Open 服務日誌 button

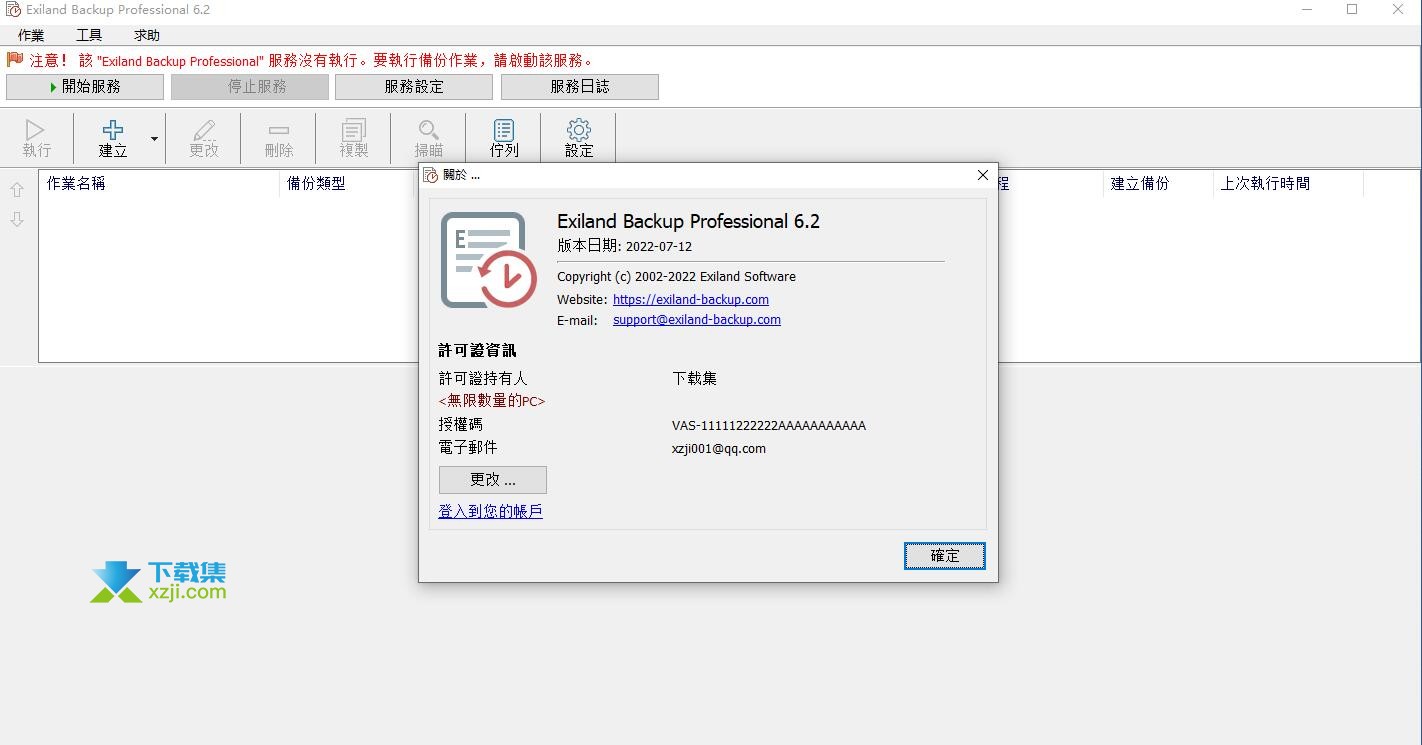click(x=580, y=87)
